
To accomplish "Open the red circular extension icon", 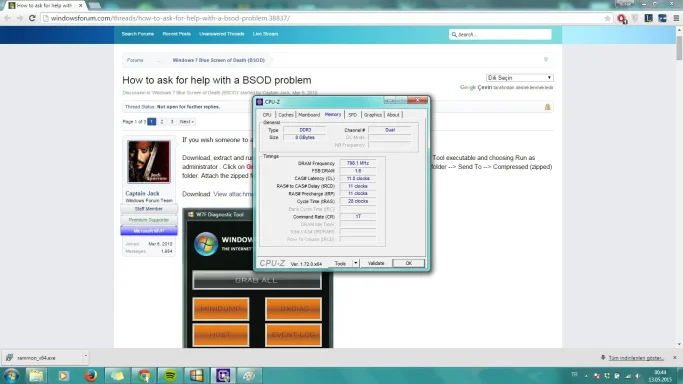I will [622, 18].
